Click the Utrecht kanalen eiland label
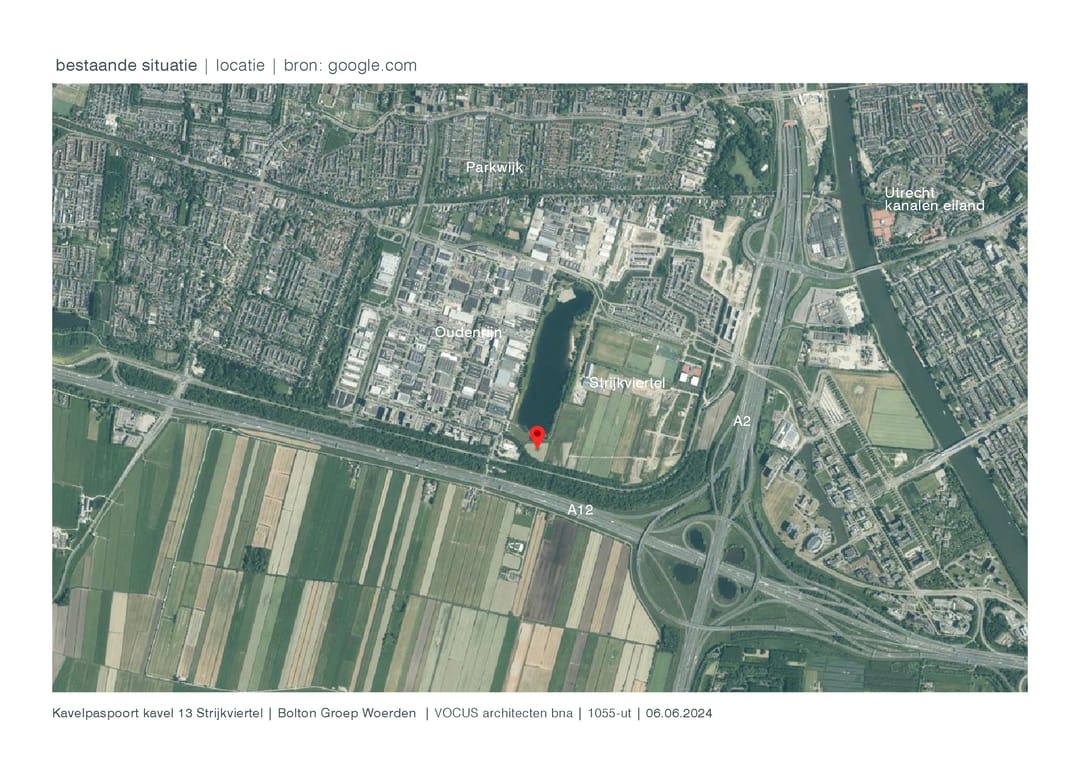Screen dimensions: 1080x763 [934, 200]
